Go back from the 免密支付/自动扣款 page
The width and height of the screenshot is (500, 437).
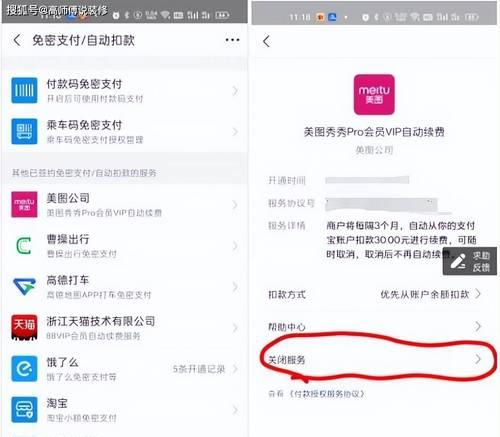point(17,40)
